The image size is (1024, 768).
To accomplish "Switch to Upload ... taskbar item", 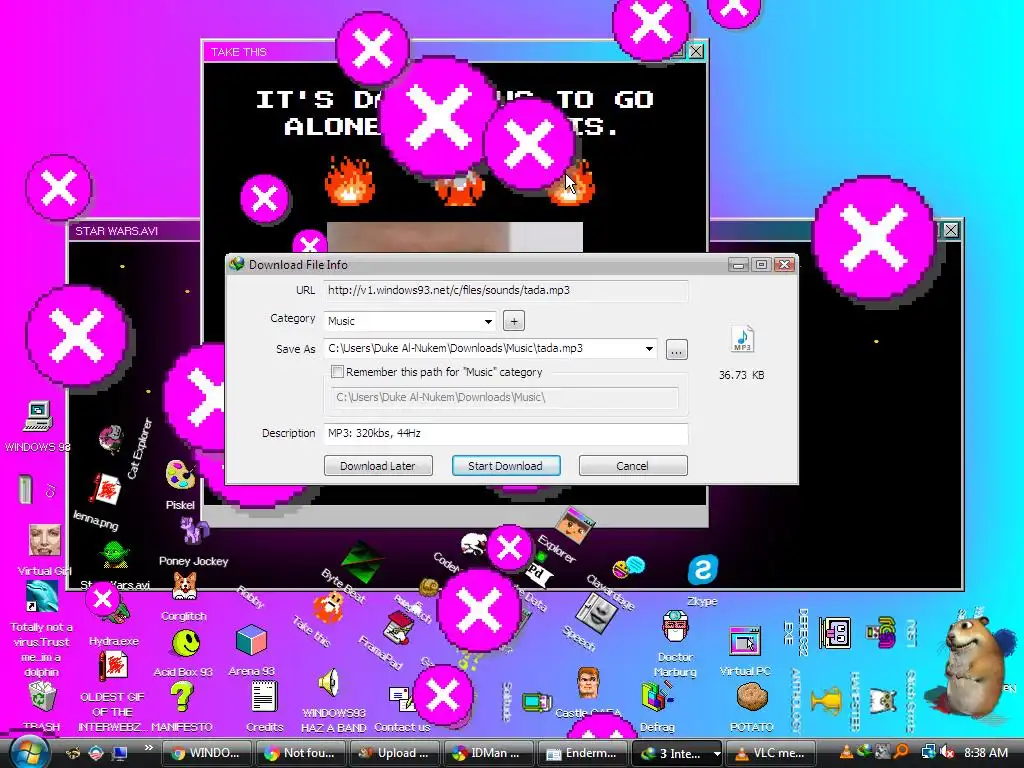I will (x=395, y=753).
